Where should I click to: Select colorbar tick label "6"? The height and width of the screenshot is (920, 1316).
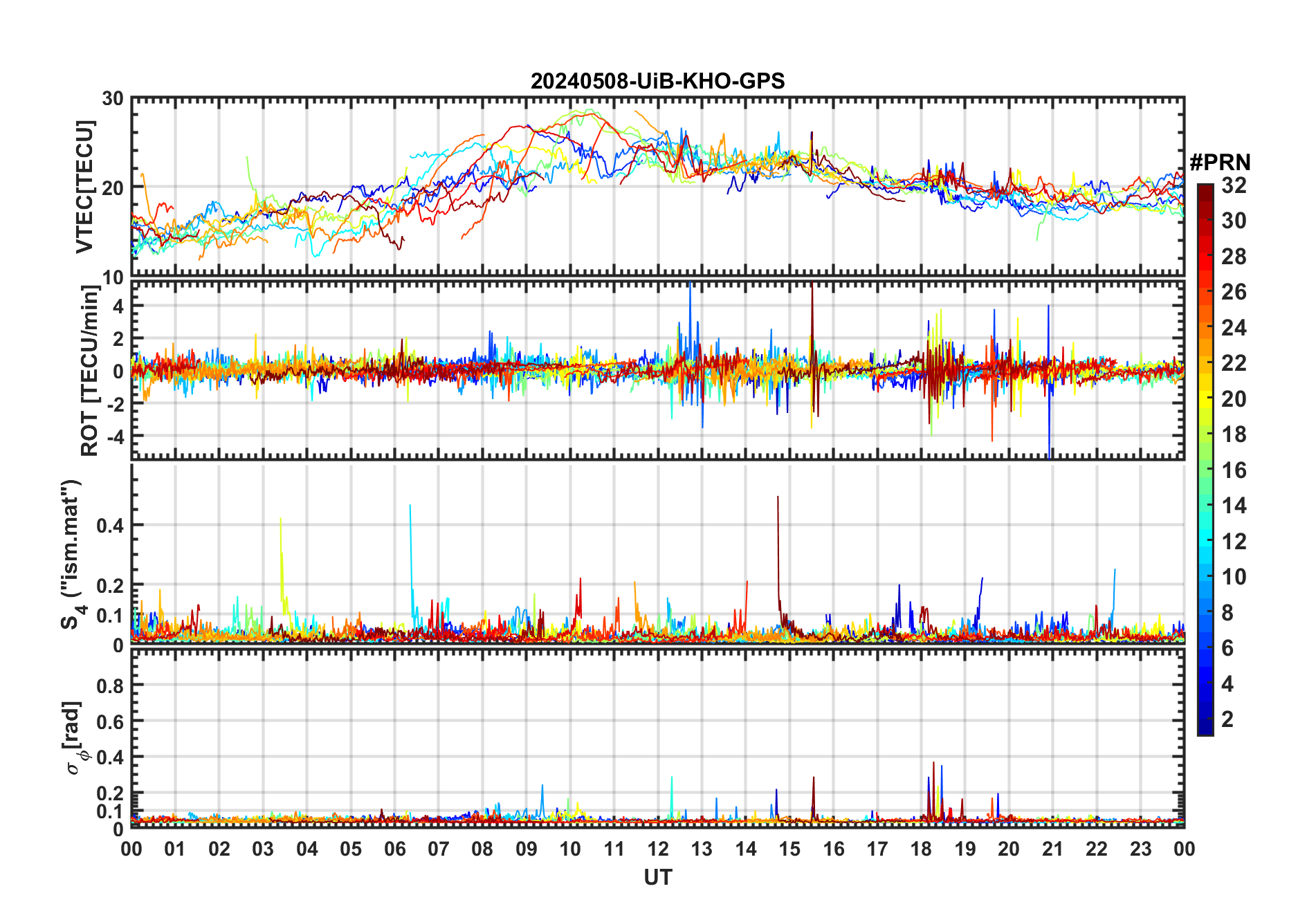(x=1227, y=648)
